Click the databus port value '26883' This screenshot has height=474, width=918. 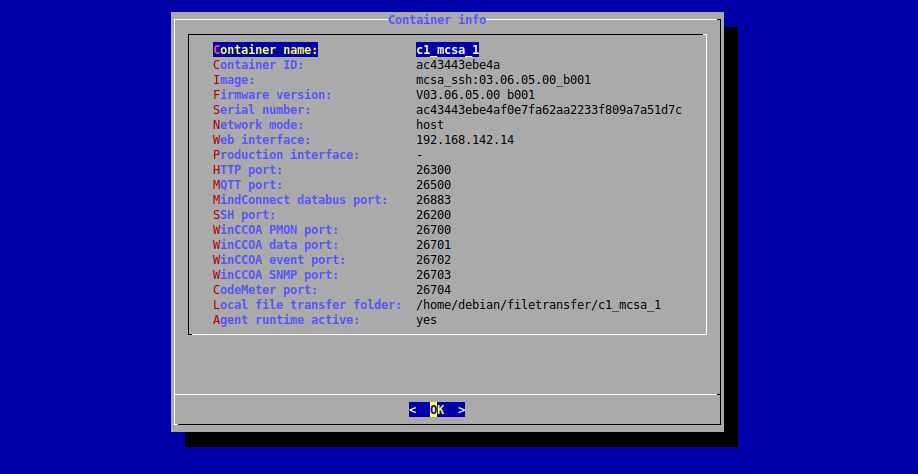click(433, 200)
